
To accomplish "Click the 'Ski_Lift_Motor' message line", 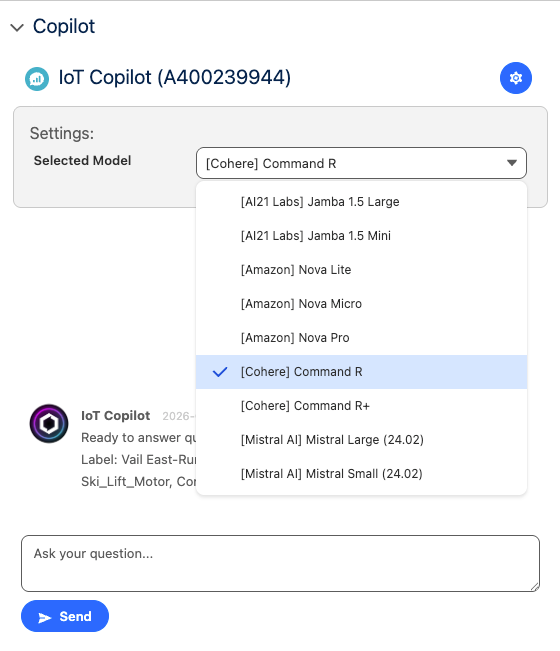I will [x=138, y=482].
